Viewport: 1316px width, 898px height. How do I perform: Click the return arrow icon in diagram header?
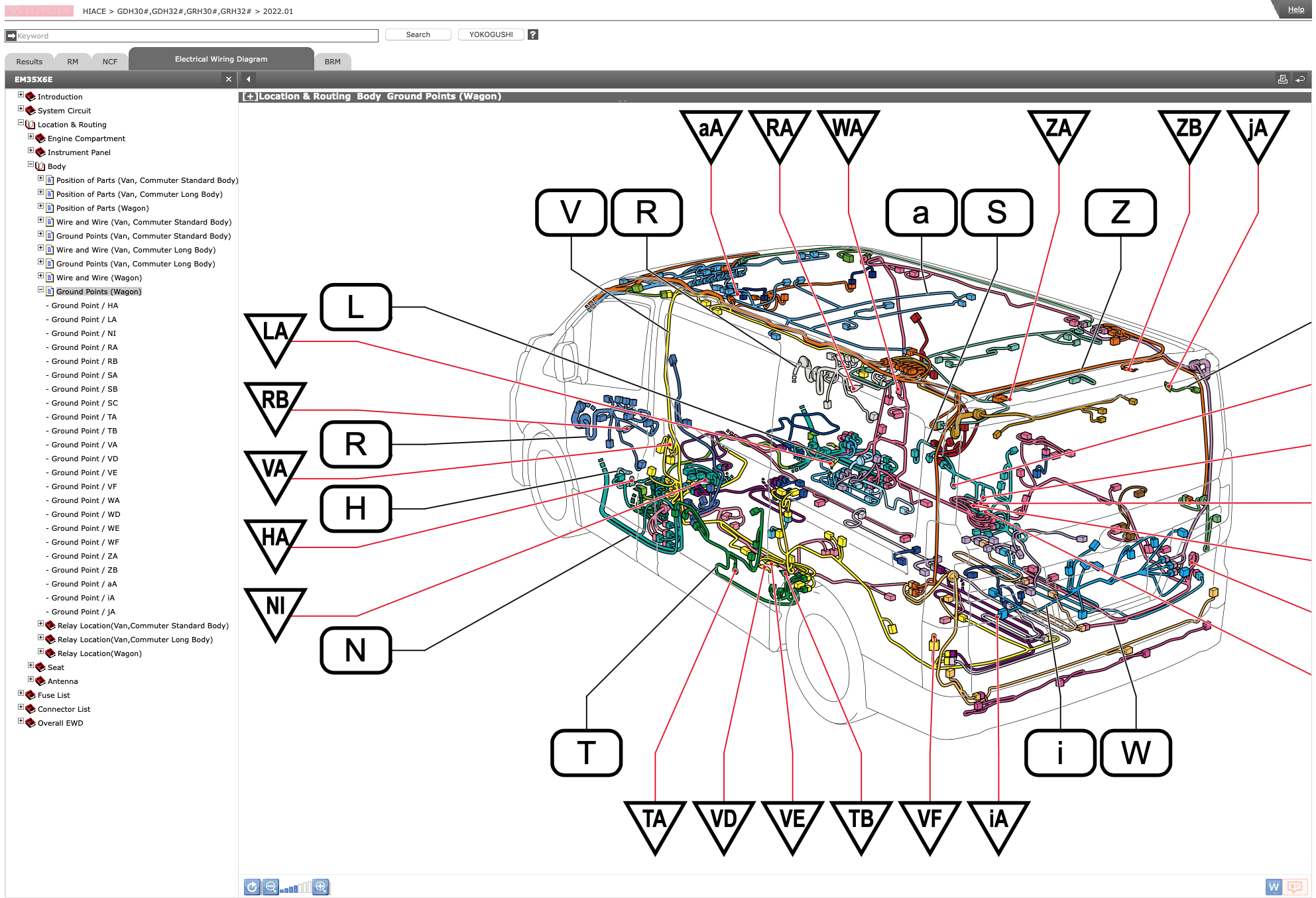tap(1300, 80)
